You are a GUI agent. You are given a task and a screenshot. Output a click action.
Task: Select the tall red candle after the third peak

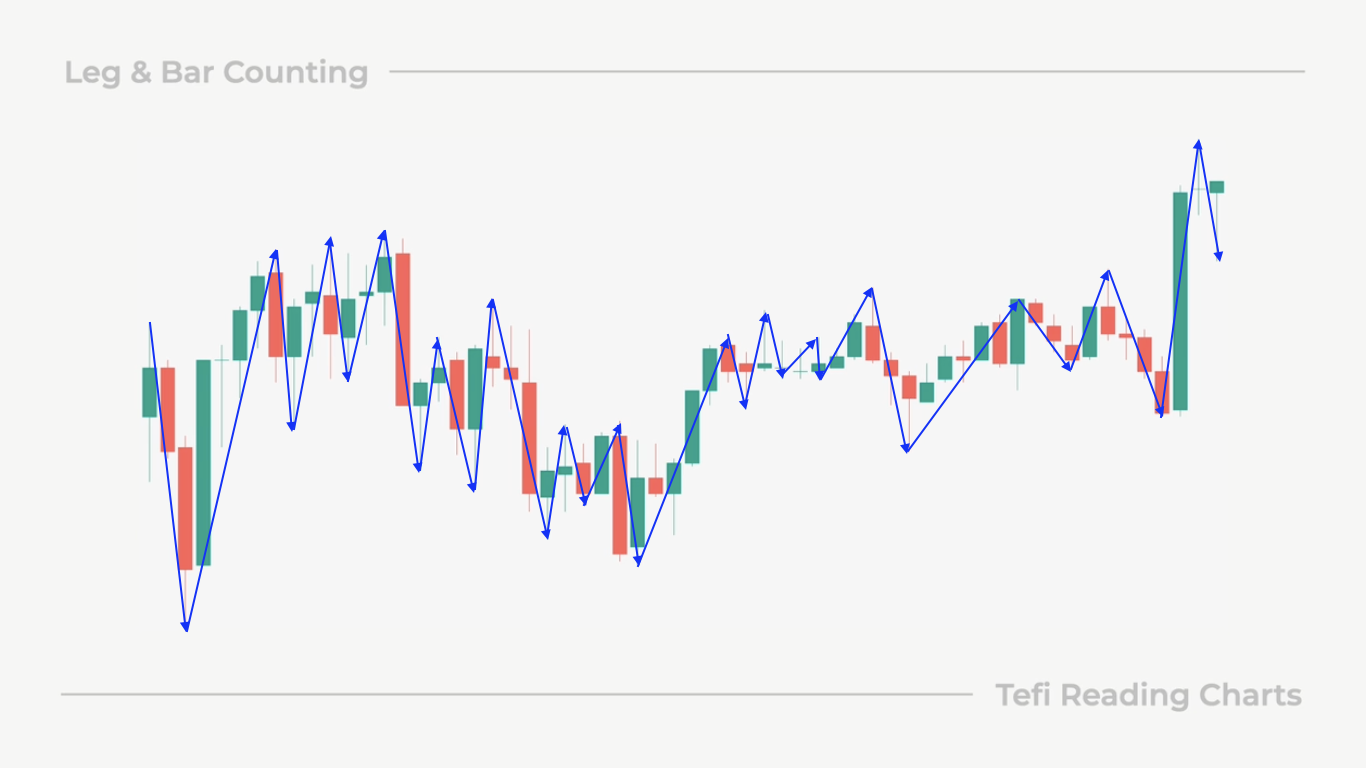tap(403, 329)
